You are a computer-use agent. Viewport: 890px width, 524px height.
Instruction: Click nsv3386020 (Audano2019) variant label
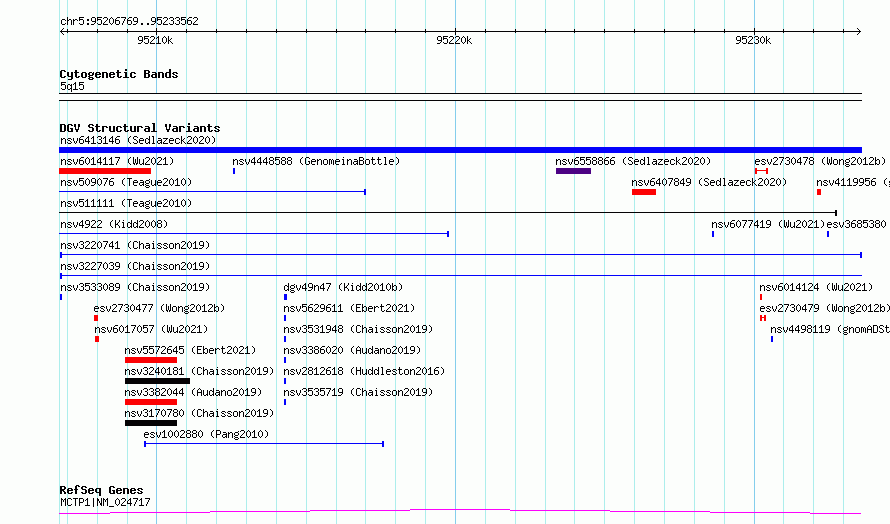coord(352,350)
